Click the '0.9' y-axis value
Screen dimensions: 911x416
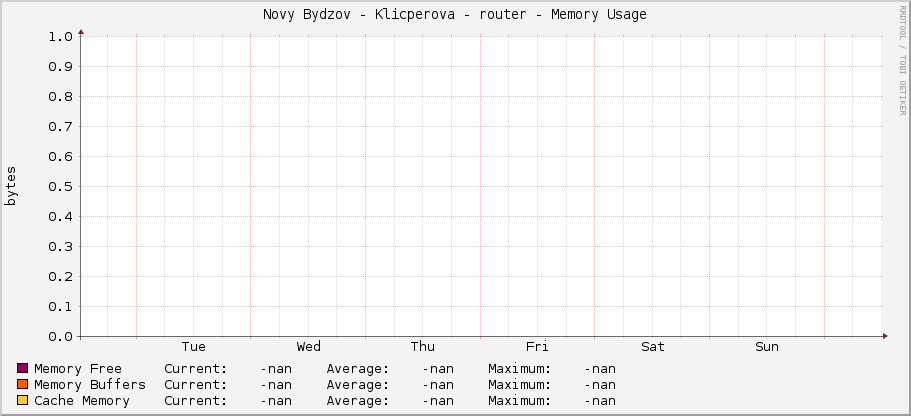tap(60, 66)
